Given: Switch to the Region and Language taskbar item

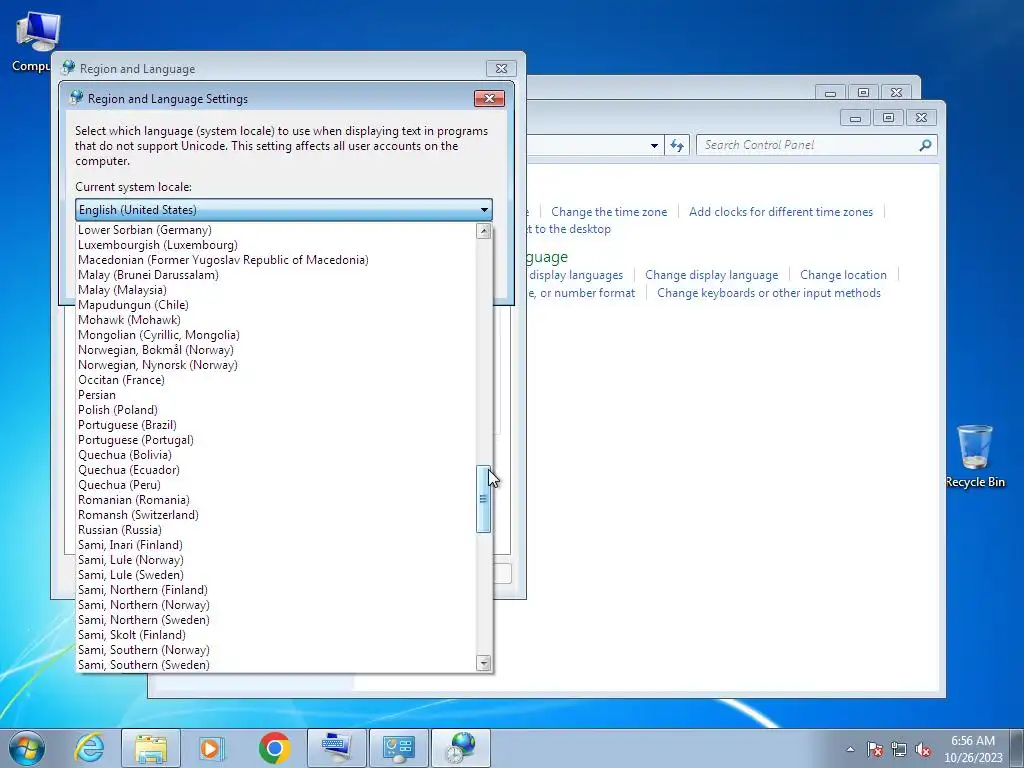Looking at the screenshot, I should (461, 748).
